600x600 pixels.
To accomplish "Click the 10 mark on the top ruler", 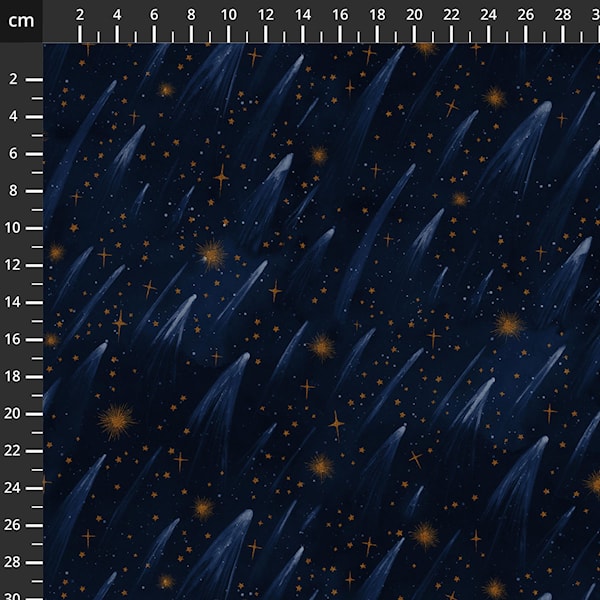I will (228, 15).
